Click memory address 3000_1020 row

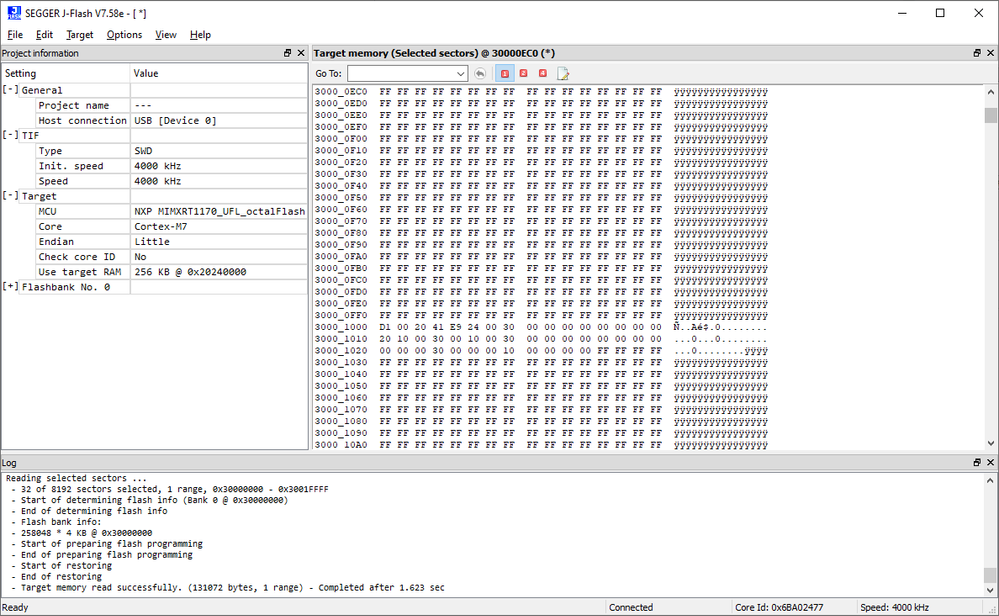[541, 350]
